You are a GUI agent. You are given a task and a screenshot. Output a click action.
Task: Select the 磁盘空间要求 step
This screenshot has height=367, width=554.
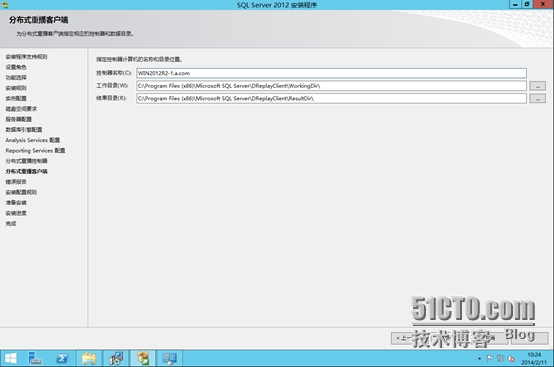(x=21, y=109)
